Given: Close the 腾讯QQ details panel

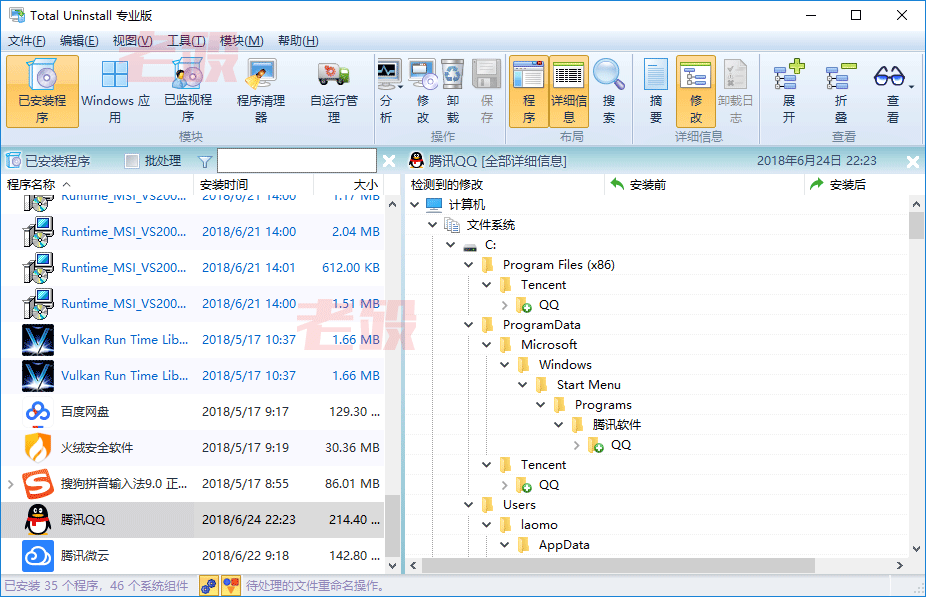Looking at the screenshot, I should click(912, 161).
